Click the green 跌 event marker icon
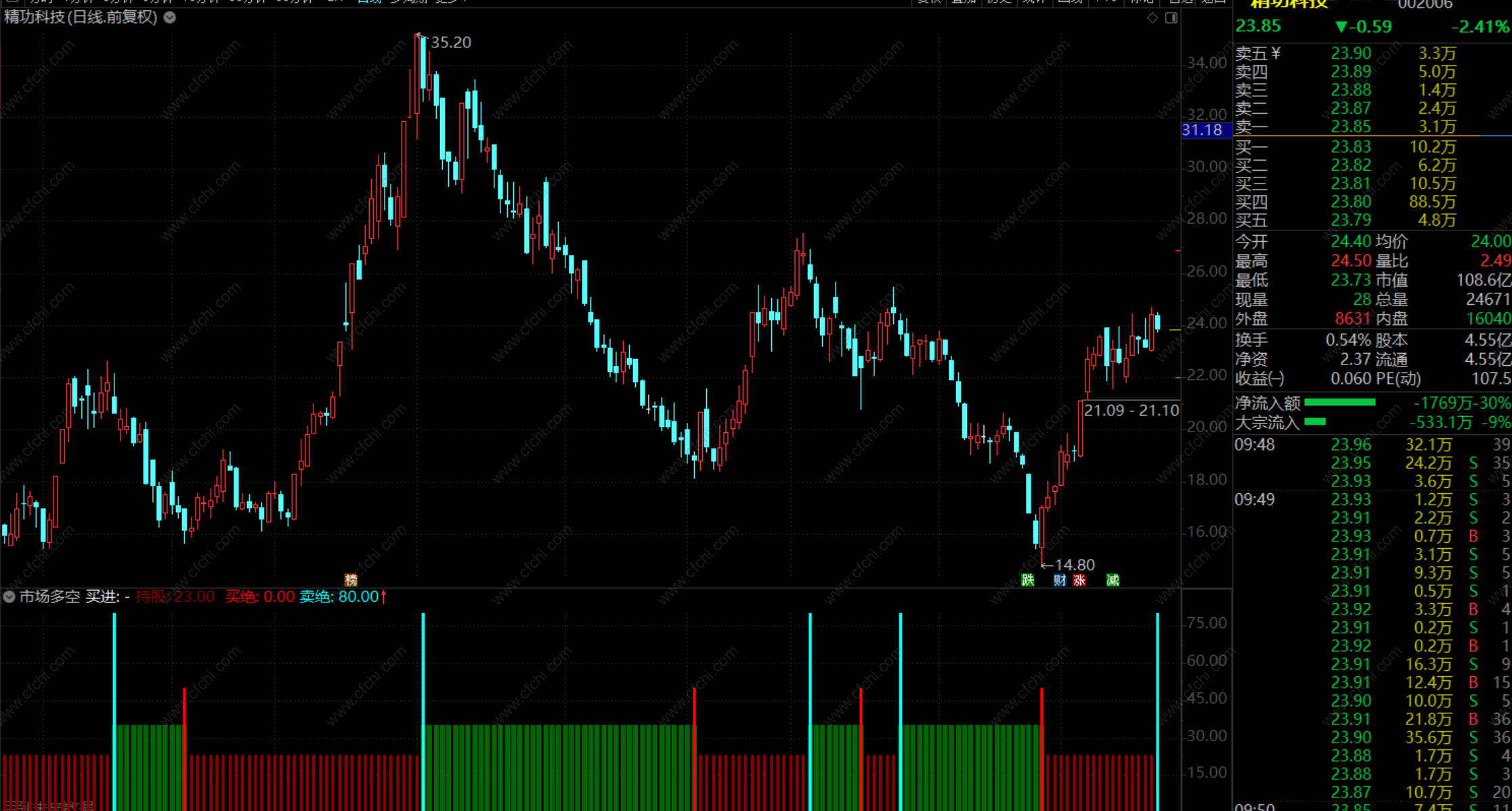Image resolution: width=1512 pixels, height=811 pixels. point(1027,580)
